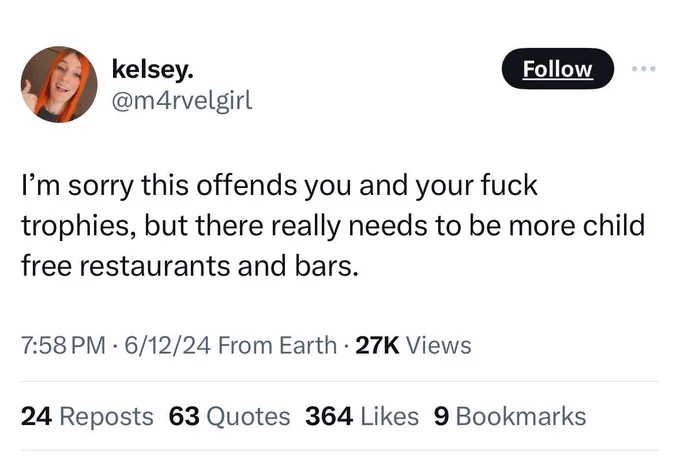Click the bold 27K number
680x462 pixels.
(x=377, y=345)
